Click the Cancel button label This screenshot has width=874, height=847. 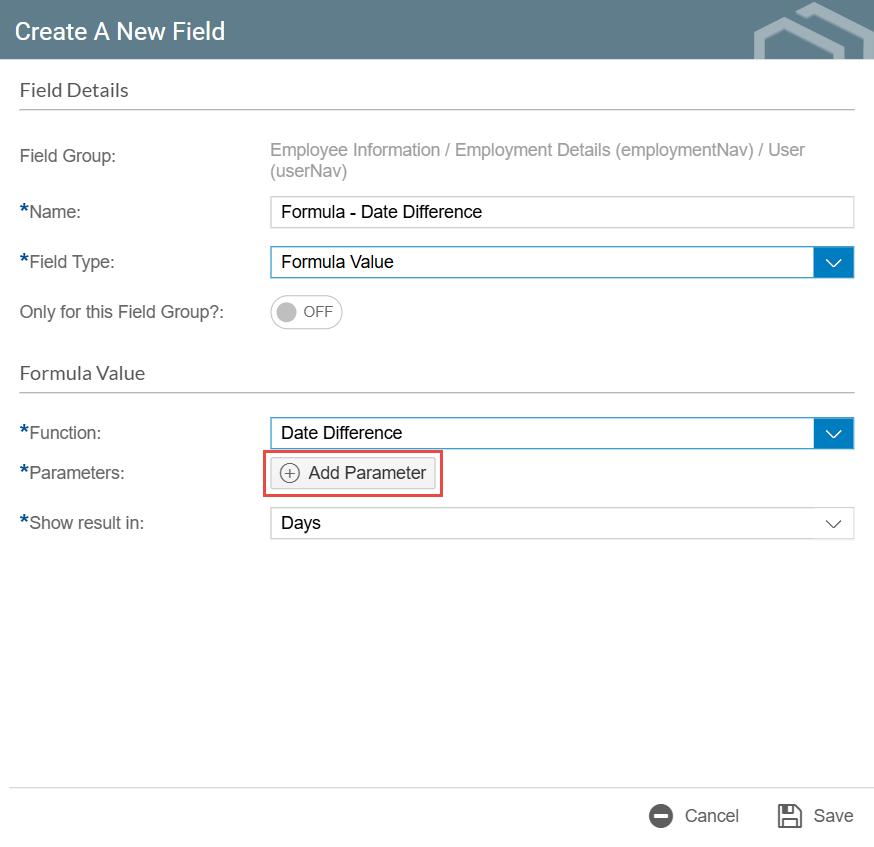pos(711,816)
